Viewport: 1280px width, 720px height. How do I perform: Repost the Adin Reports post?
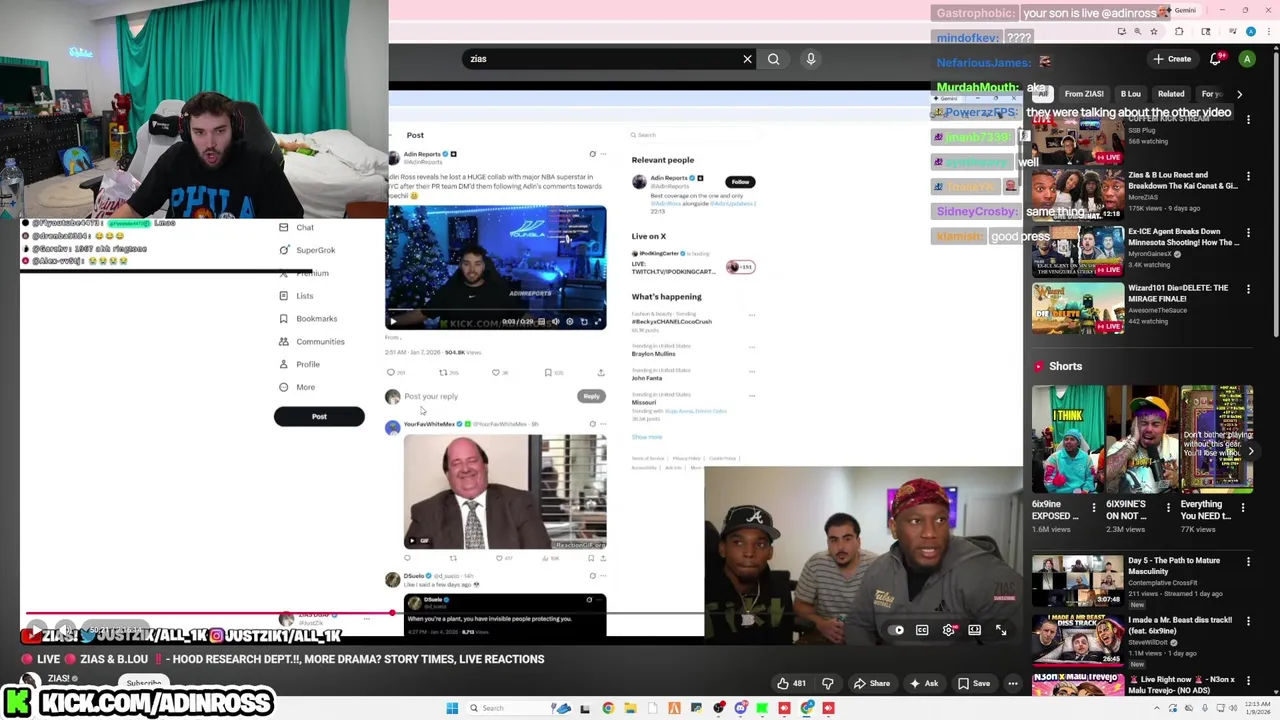coord(444,372)
